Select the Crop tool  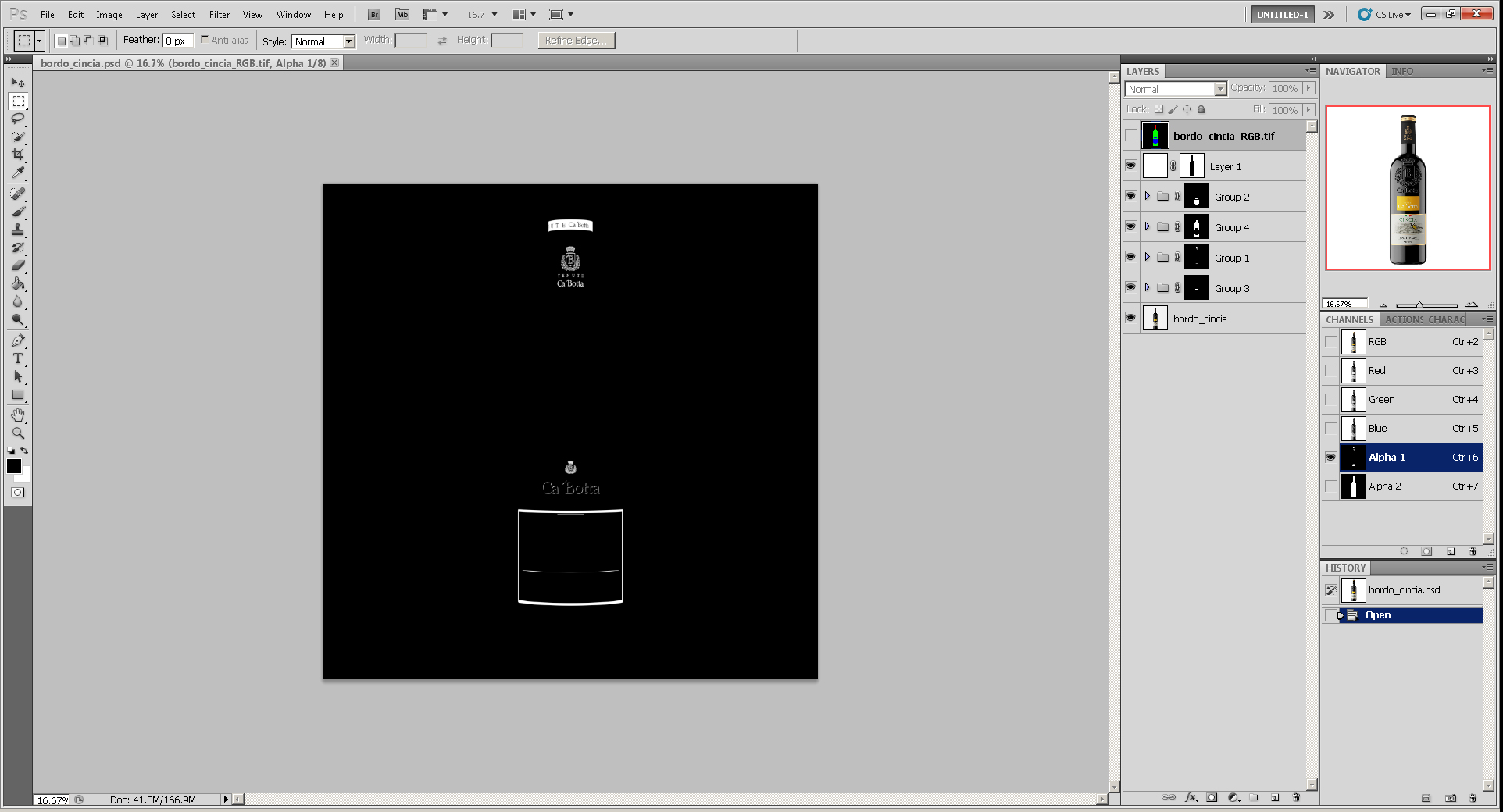[x=18, y=155]
